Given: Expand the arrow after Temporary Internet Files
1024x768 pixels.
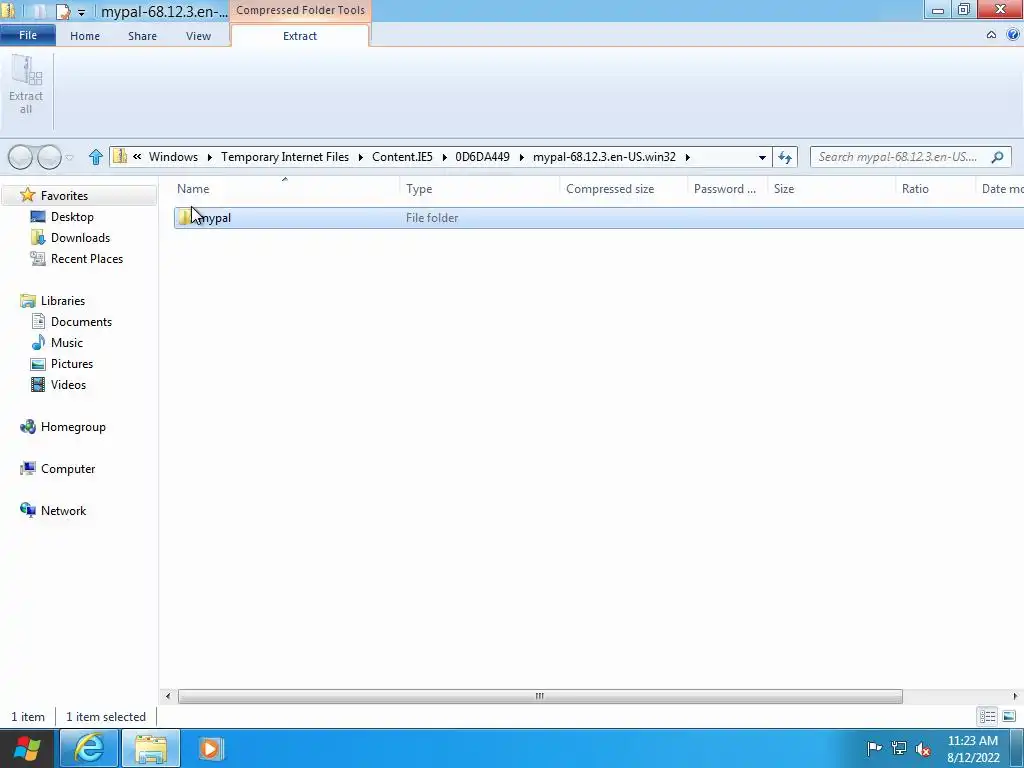Looking at the screenshot, I should point(360,157).
